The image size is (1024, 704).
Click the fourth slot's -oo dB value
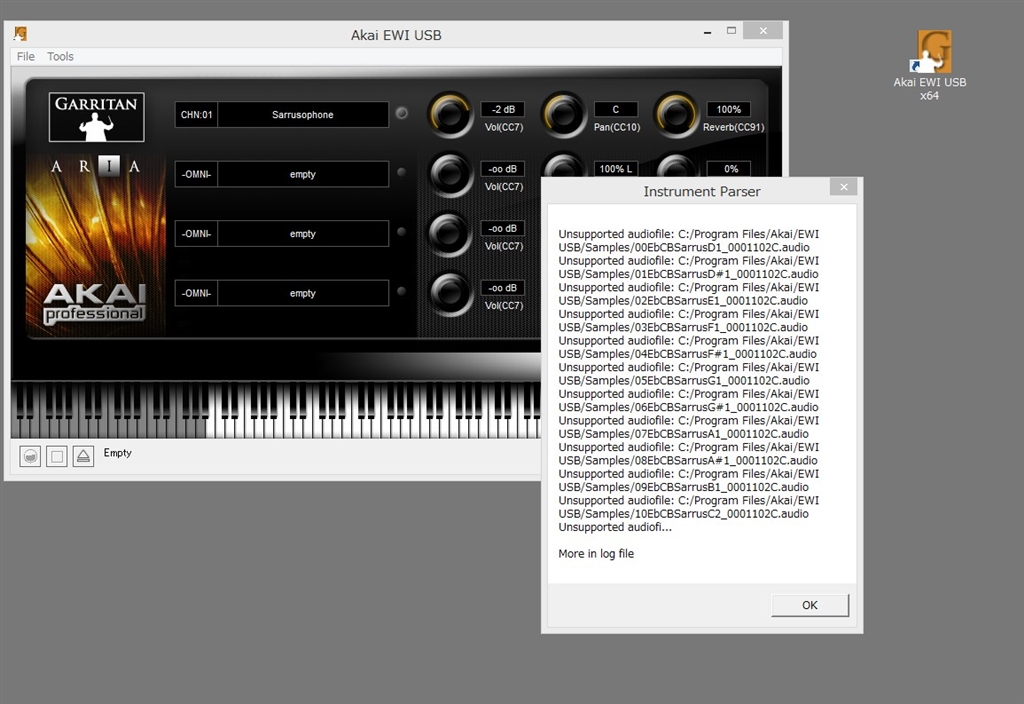tap(503, 287)
